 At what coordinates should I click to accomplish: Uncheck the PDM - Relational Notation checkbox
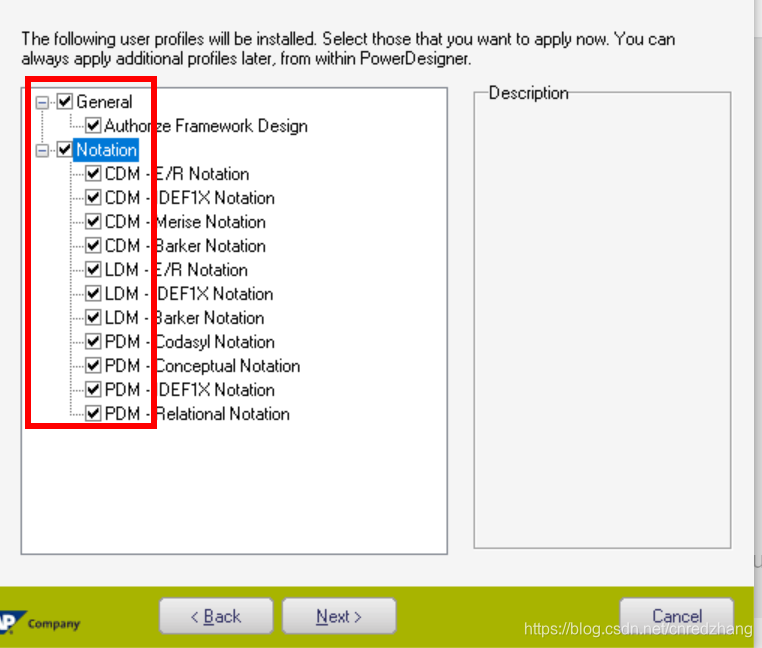(x=93, y=413)
